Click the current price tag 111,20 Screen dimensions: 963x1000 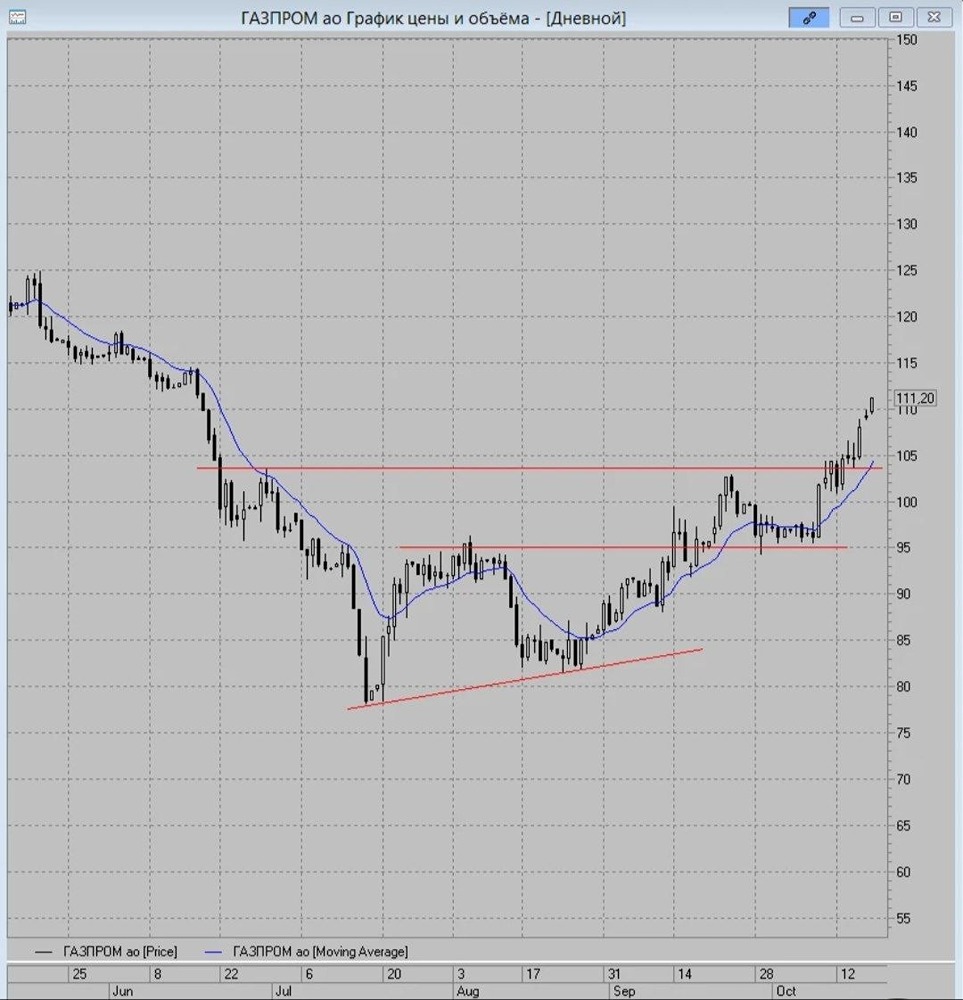[915, 399]
